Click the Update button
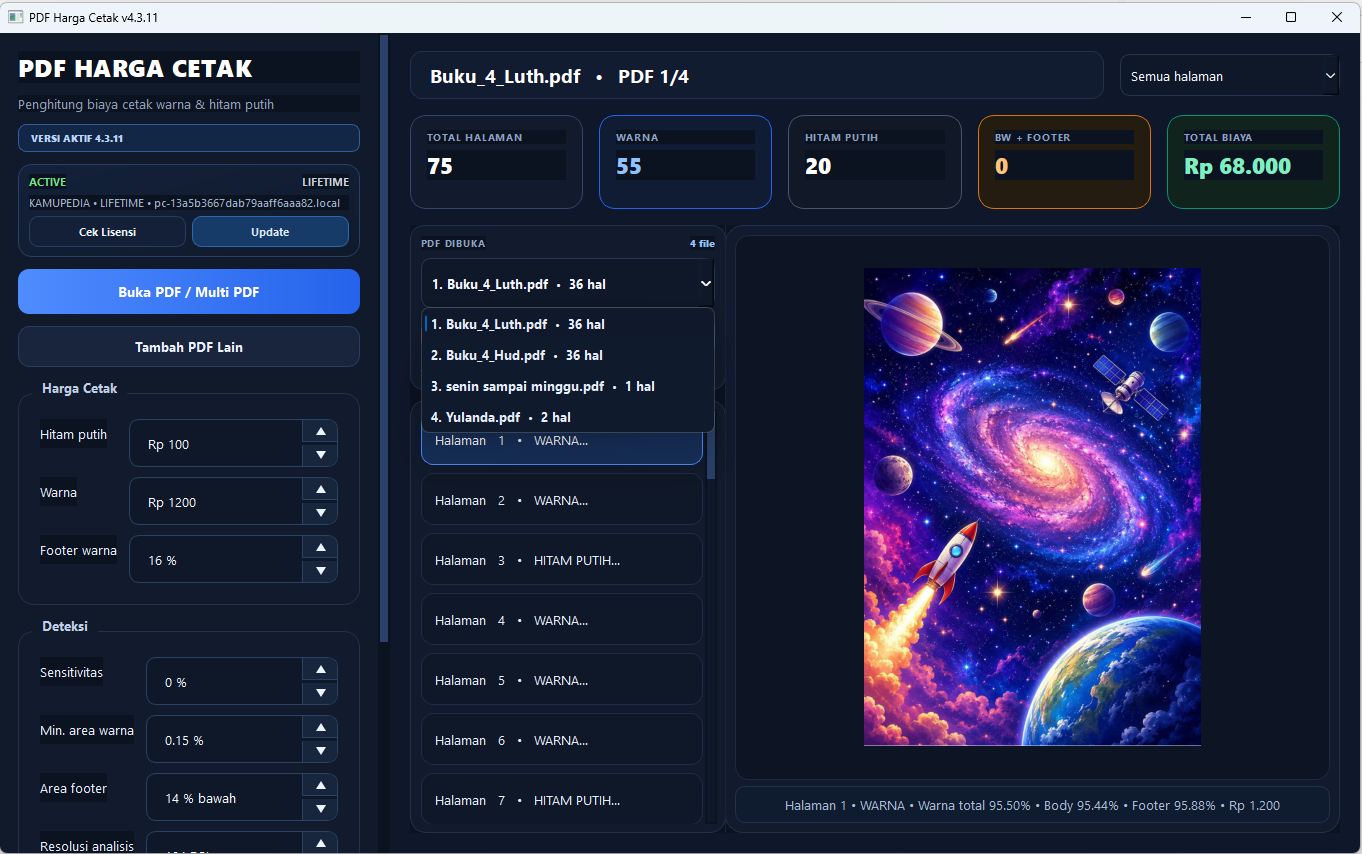This screenshot has width=1362, height=854. [x=270, y=232]
